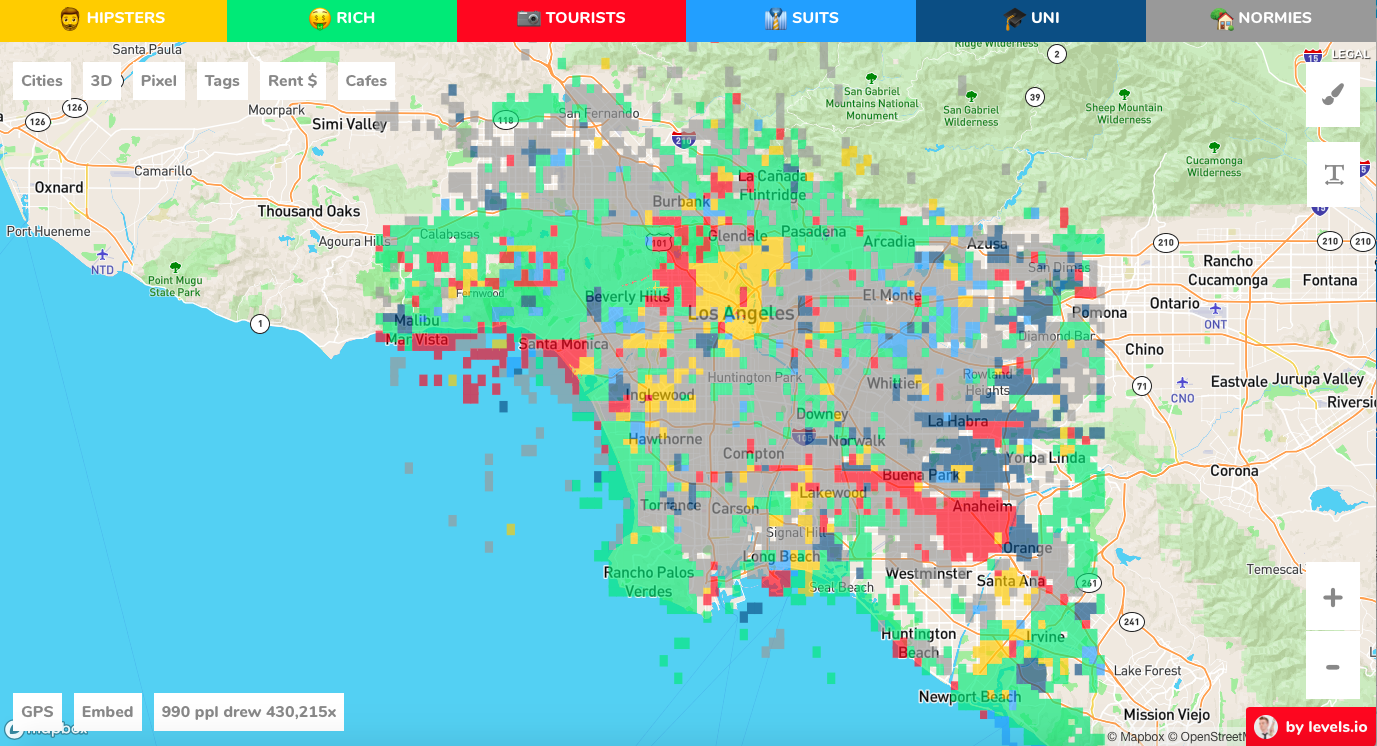
Task: Toggle the Rent $ overlay
Action: point(292,81)
